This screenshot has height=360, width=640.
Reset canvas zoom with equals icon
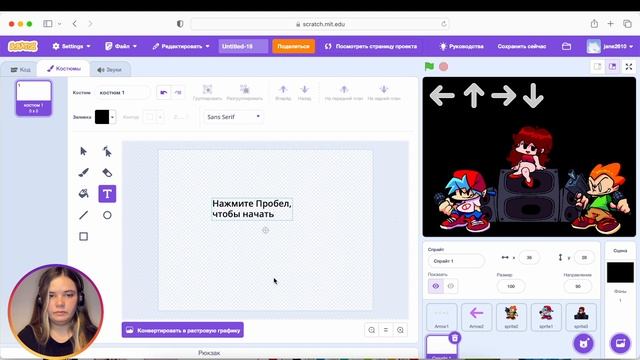[x=386, y=330]
